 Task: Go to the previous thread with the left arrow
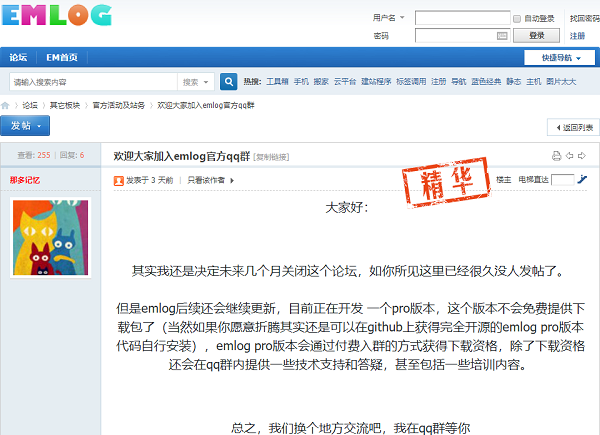click(569, 156)
